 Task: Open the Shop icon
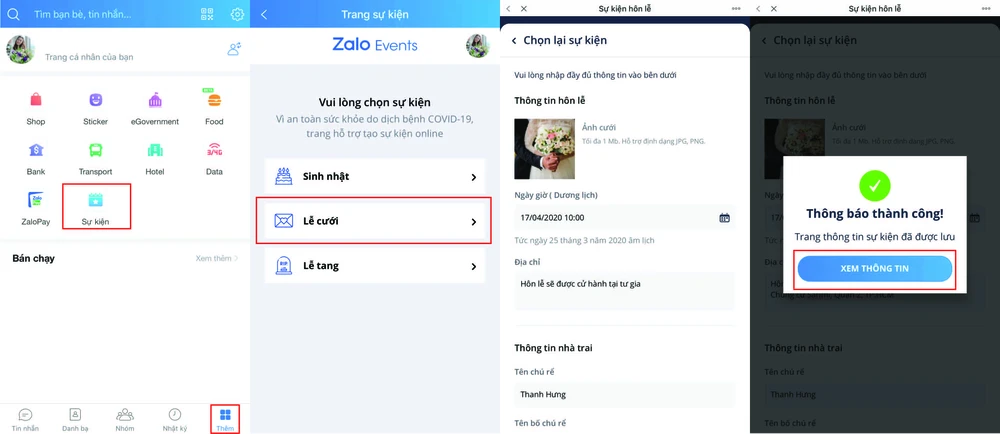[x=36, y=100]
